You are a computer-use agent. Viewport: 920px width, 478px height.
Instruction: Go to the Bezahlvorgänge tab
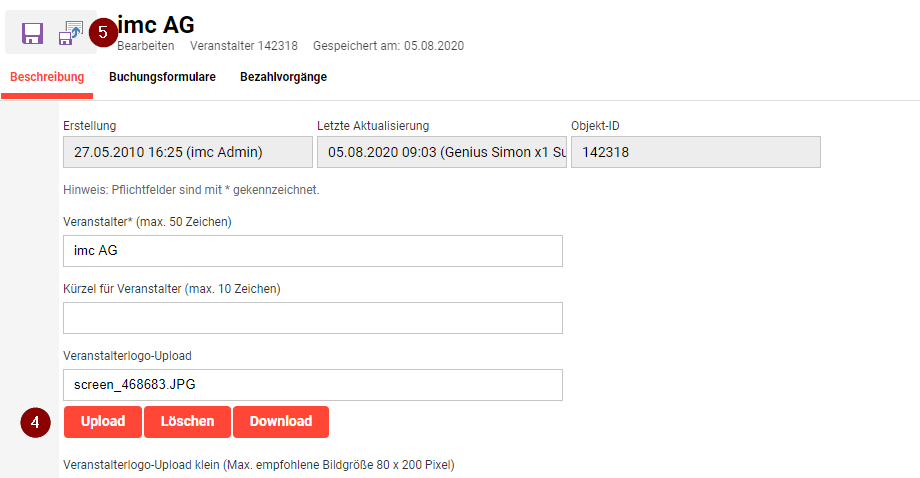[283, 77]
